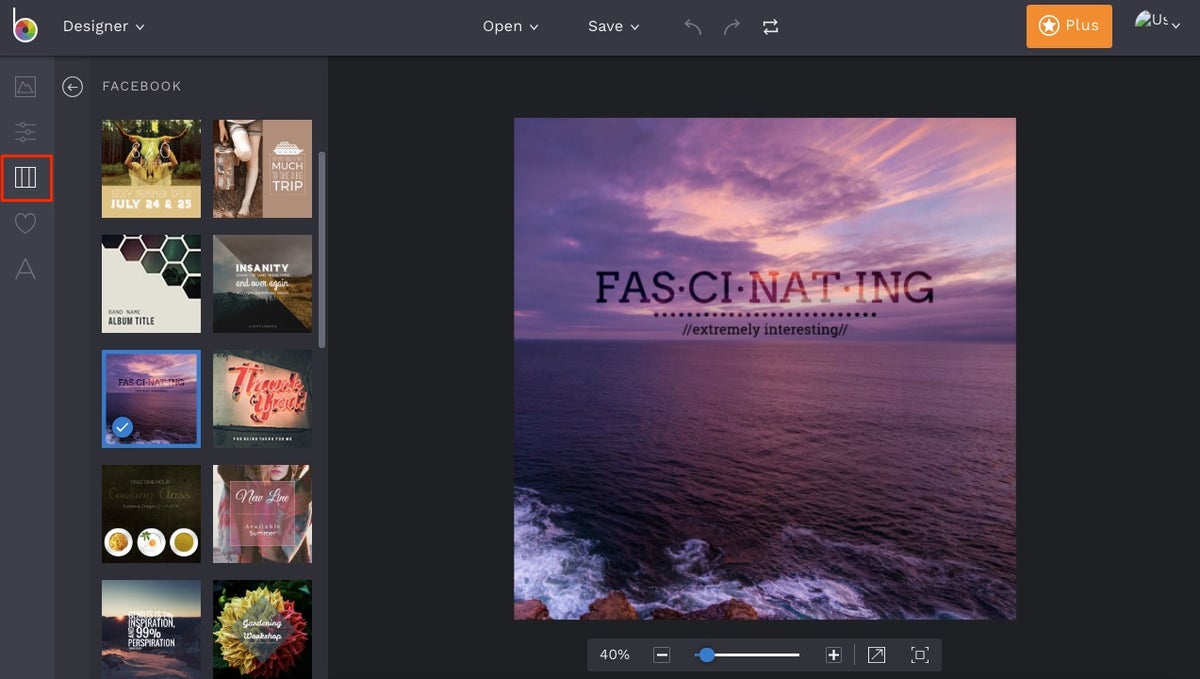Image resolution: width=1200 pixels, height=679 pixels.
Task: Click the repeat/swap arrows icon in toolbar
Action: coord(771,27)
